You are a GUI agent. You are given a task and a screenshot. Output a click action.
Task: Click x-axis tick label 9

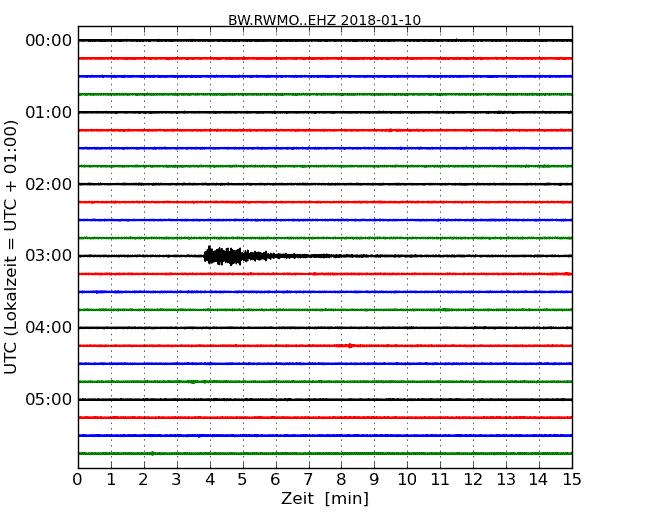tap(374, 480)
